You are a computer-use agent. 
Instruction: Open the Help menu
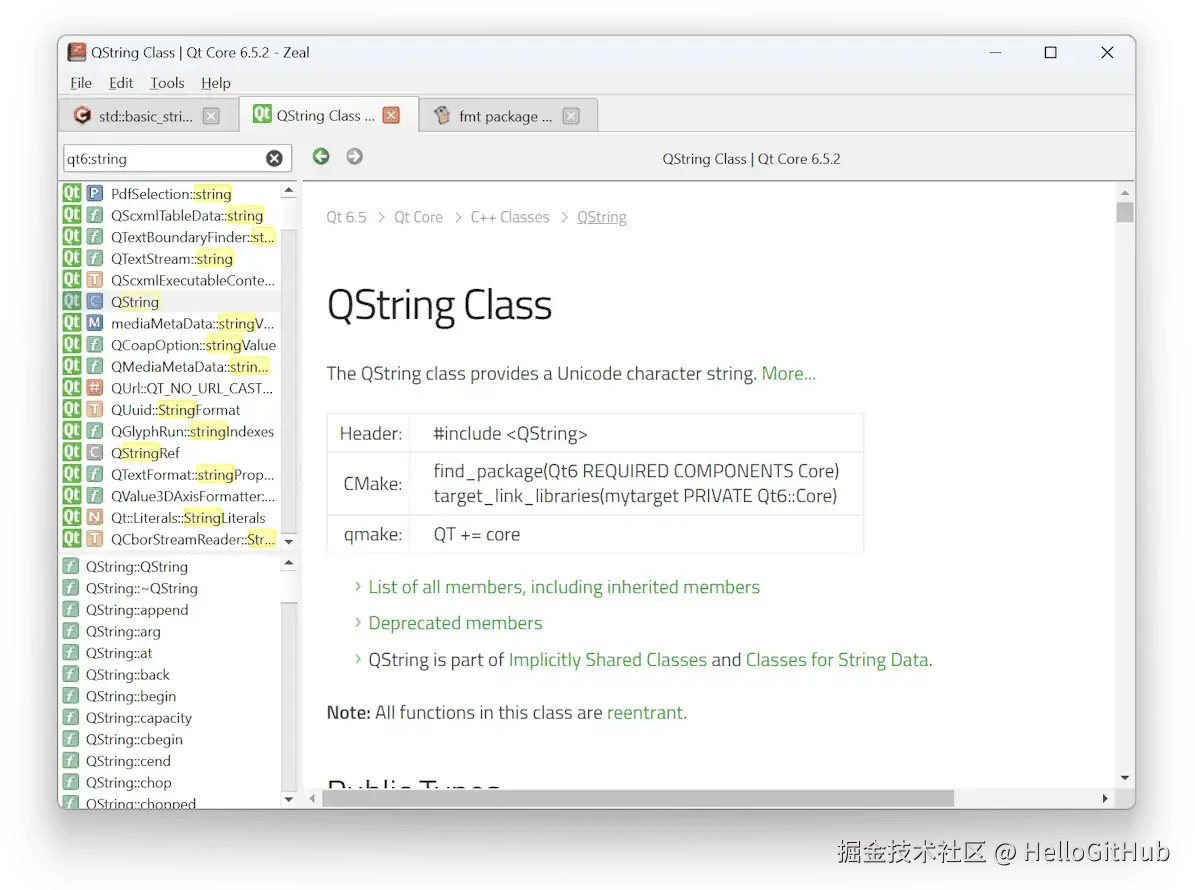pos(216,83)
